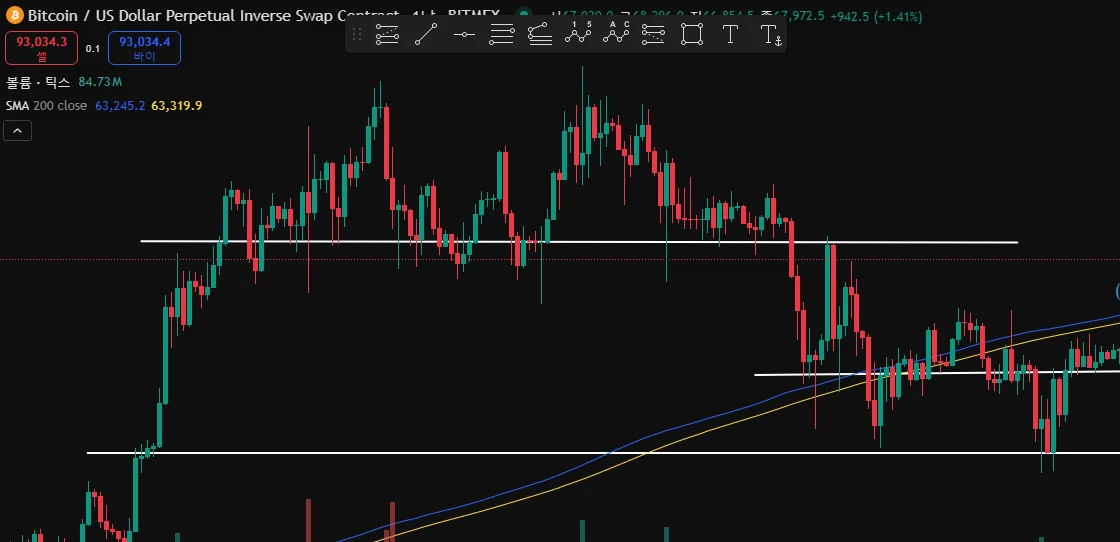This screenshot has height=542, width=1120.
Task: Grab the favorites toolbar drag handle
Action: 357,34
